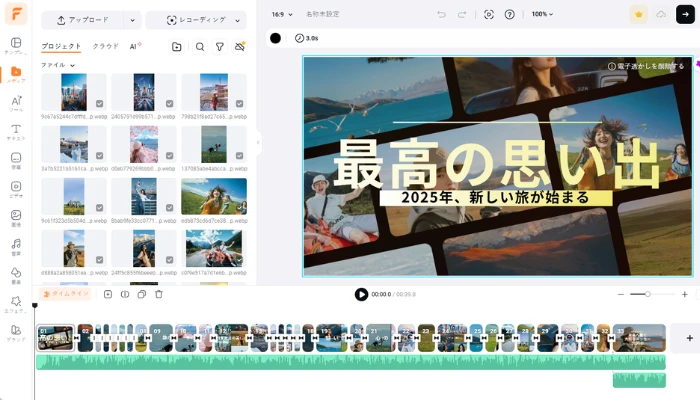Click the export arrow button
Screen dimensions: 700x400
[685, 14]
